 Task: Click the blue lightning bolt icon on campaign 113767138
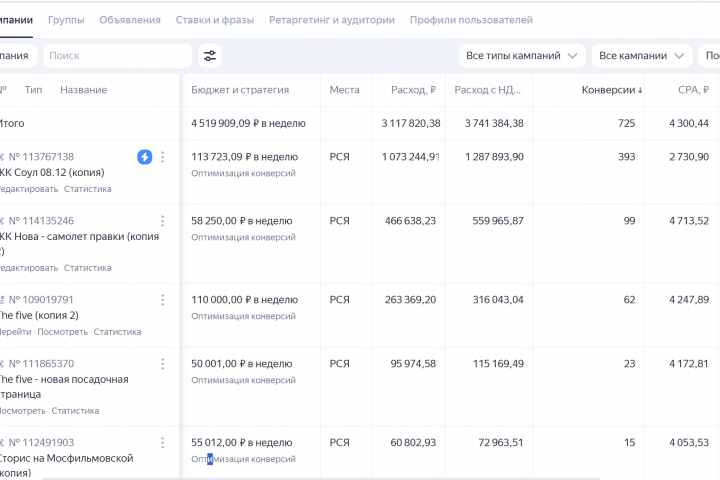pos(145,157)
